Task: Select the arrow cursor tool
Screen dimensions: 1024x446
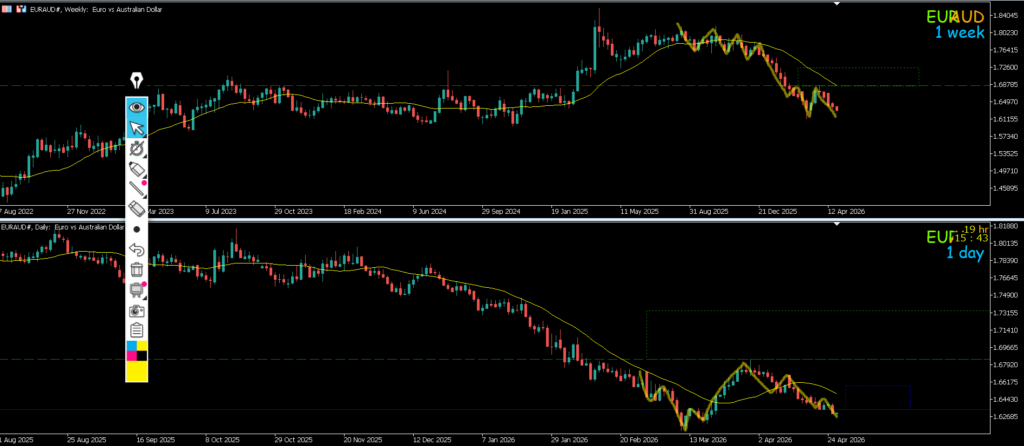Action: point(137,127)
